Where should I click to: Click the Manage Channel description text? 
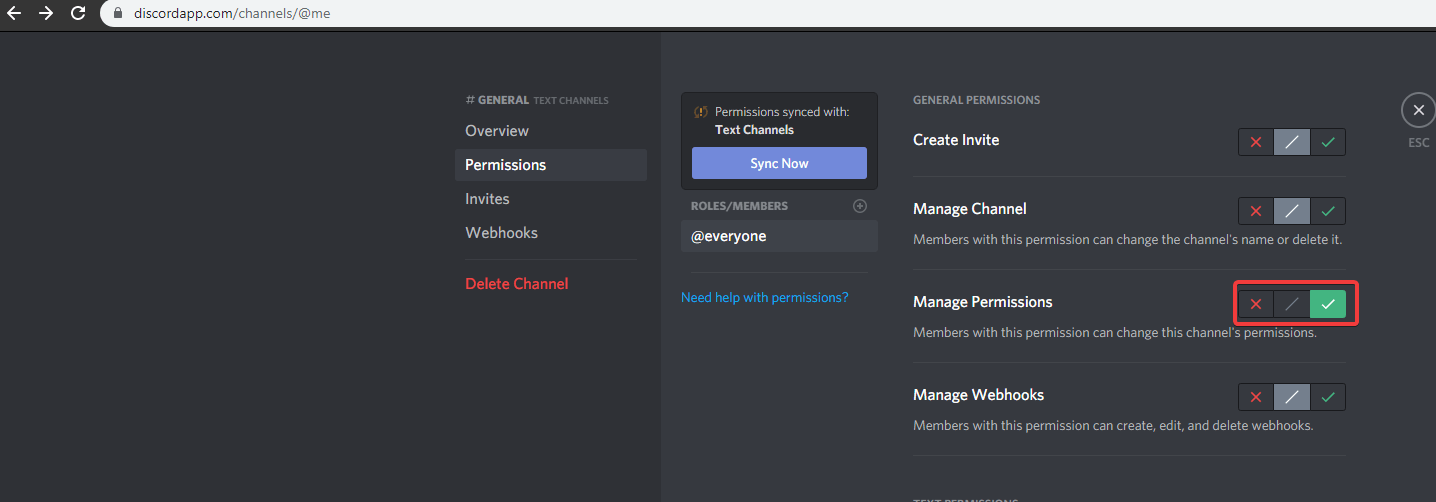click(1127, 240)
